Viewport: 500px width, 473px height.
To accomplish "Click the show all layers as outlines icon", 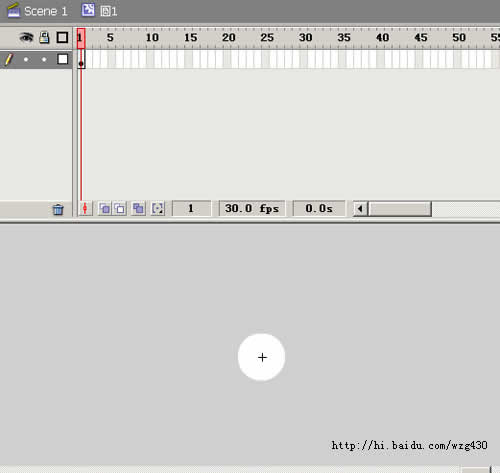I will (x=62, y=37).
